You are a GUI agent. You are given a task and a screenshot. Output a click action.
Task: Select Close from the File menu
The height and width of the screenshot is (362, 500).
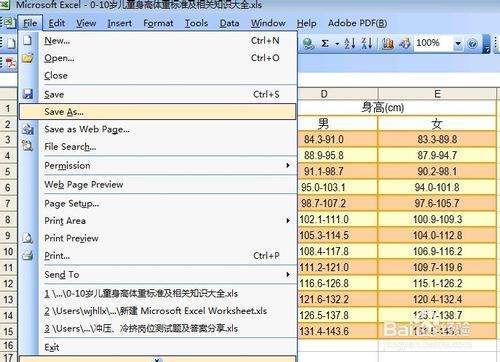[x=157, y=76]
